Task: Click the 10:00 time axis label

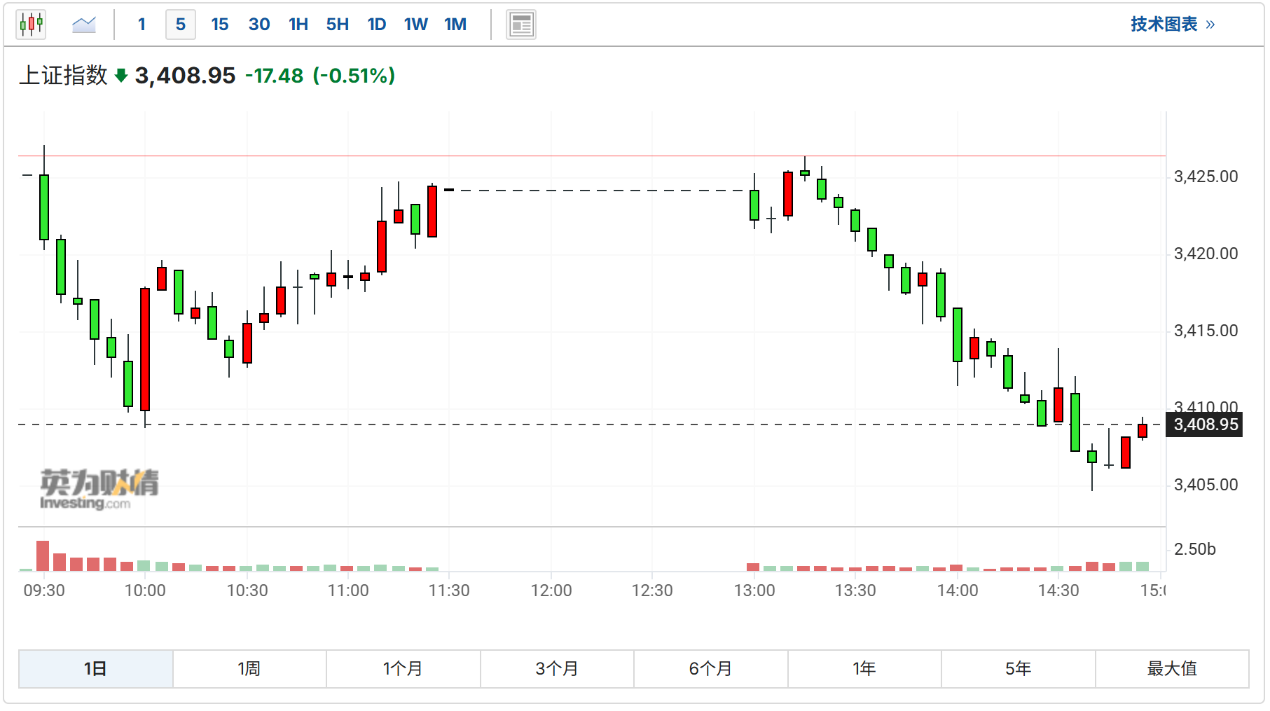Action: point(145,590)
